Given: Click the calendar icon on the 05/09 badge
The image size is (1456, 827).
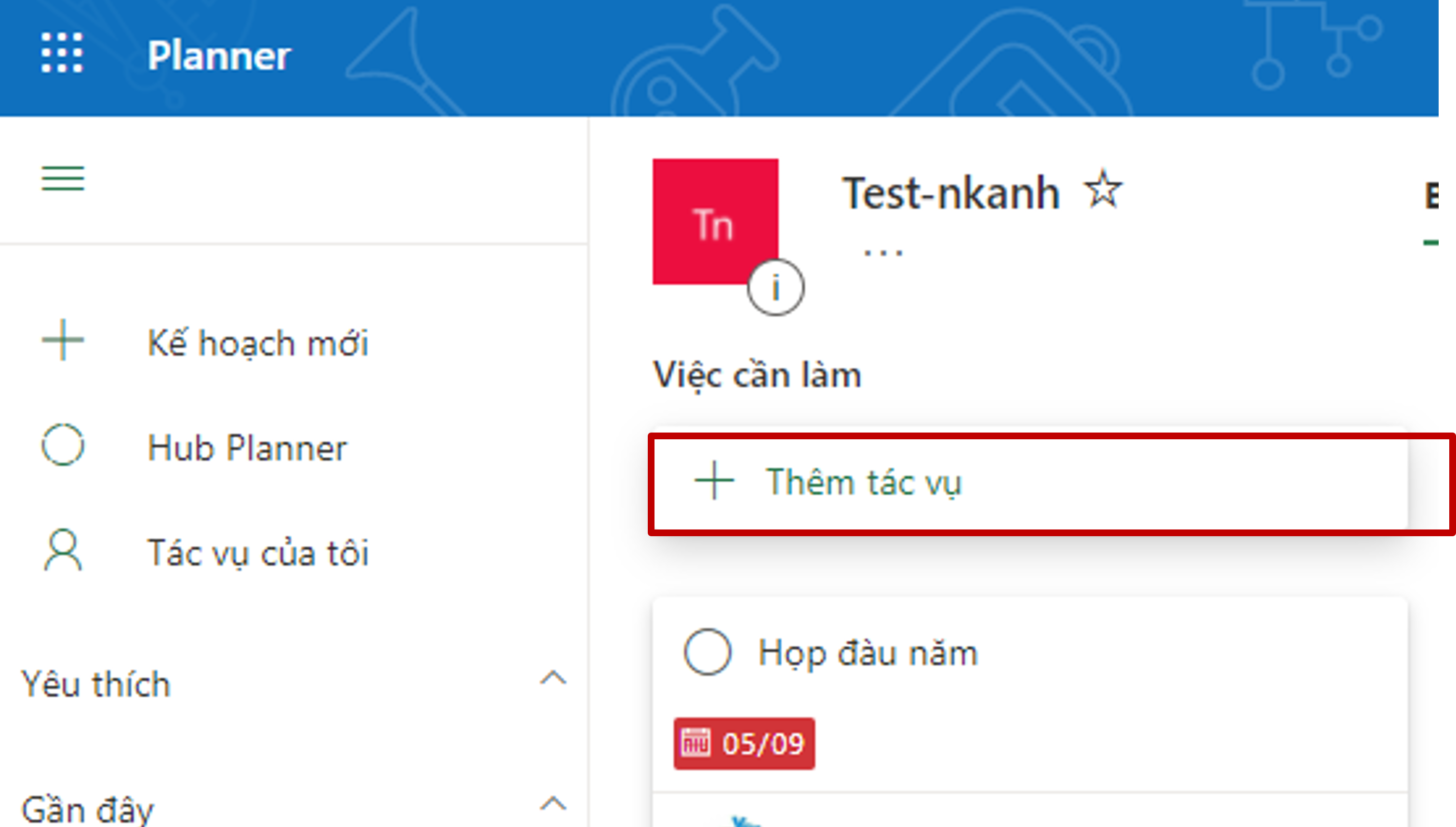Looking at the screenshot, I should [x=695, y=743].
